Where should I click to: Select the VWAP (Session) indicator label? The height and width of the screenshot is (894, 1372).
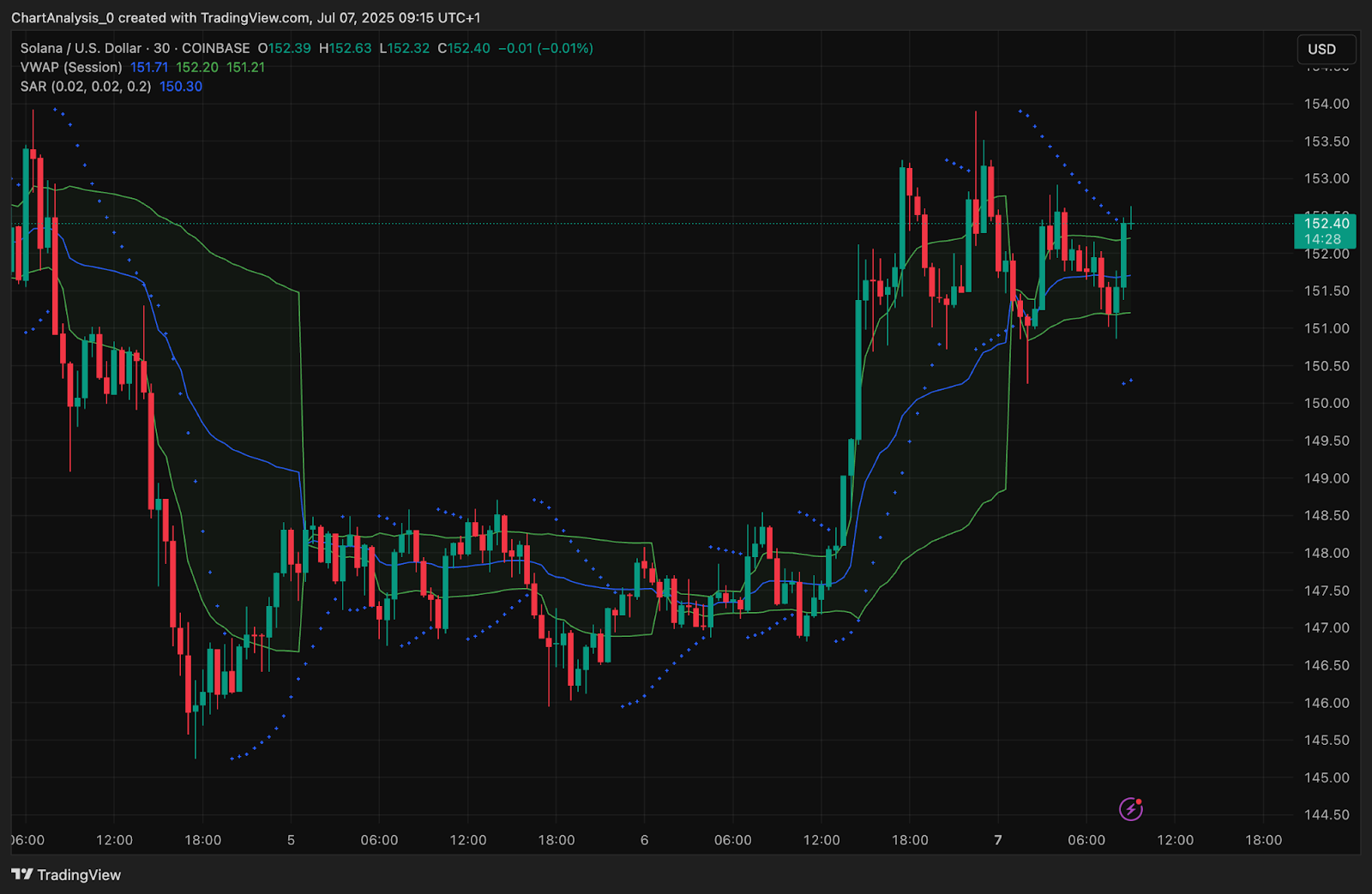[x=71, y=67]
